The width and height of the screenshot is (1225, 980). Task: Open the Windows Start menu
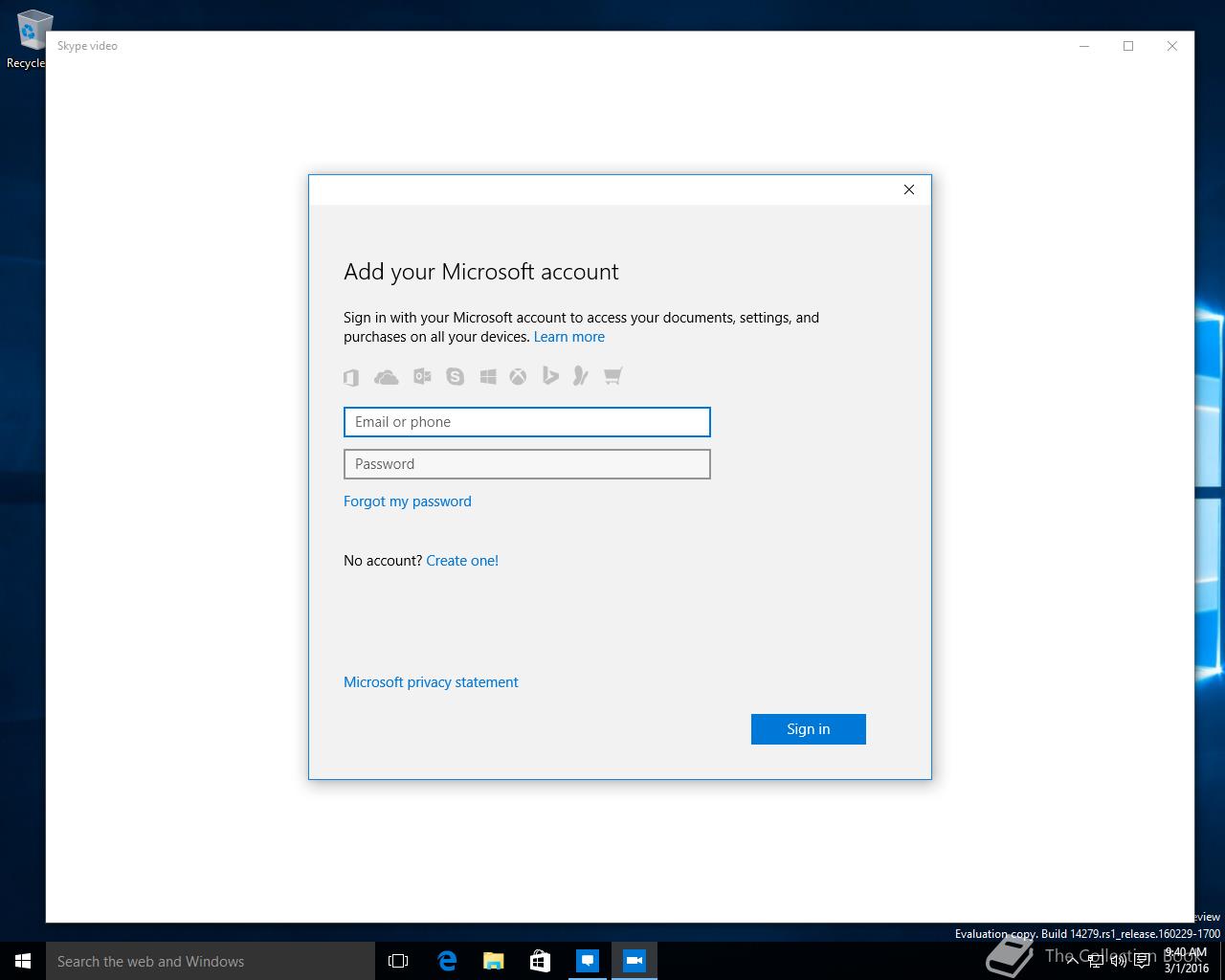point(23,961)
